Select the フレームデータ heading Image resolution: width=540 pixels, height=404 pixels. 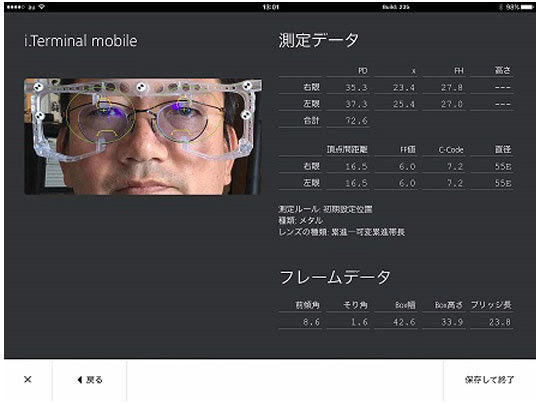point(335,278)
